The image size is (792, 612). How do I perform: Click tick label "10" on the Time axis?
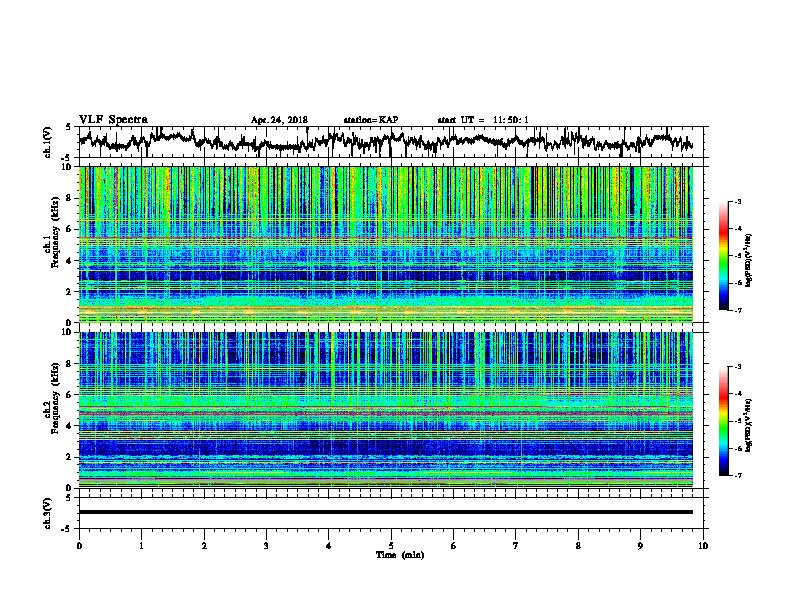703,546
